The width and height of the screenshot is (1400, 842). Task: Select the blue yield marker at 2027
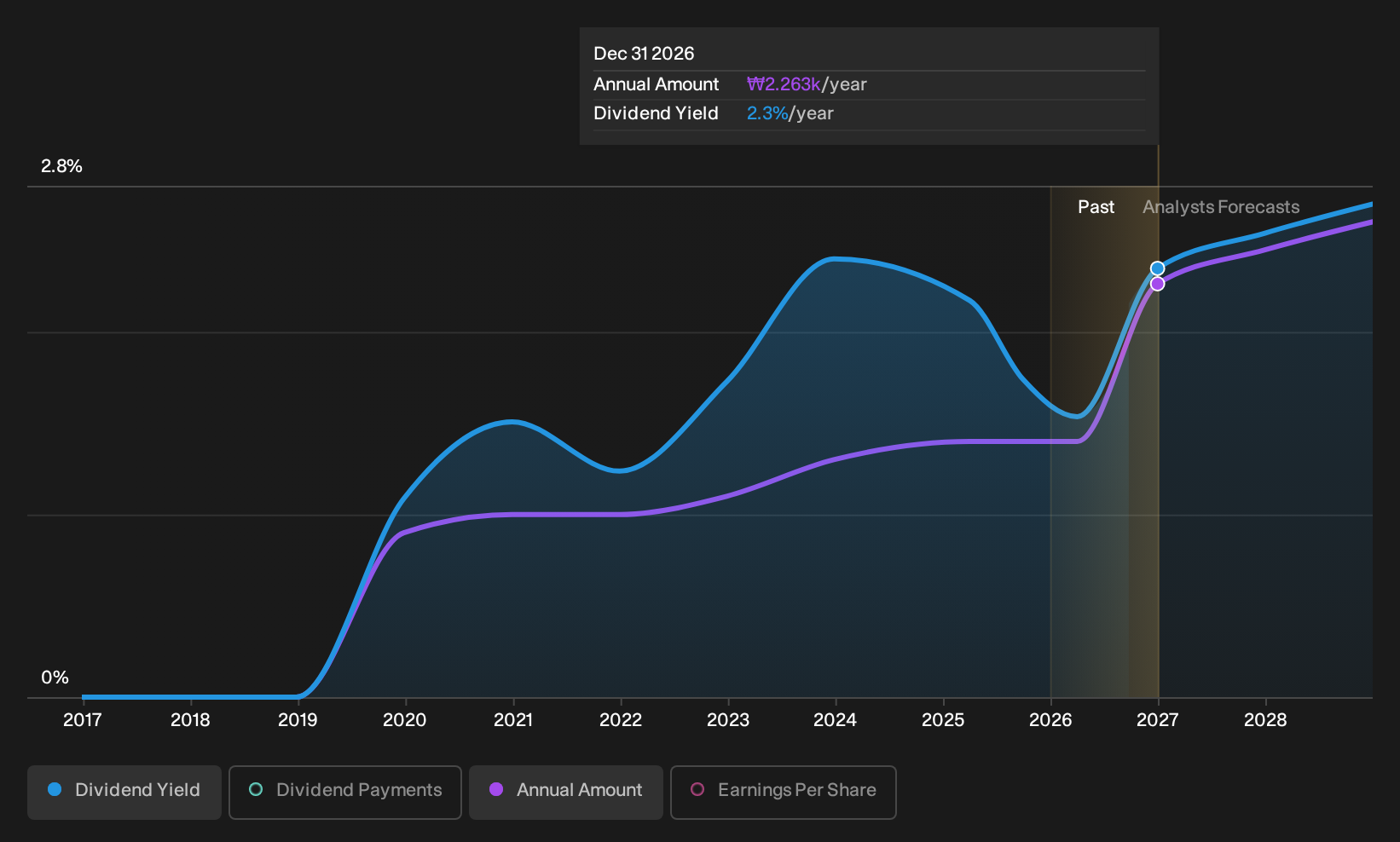(x=1157, y=268)
